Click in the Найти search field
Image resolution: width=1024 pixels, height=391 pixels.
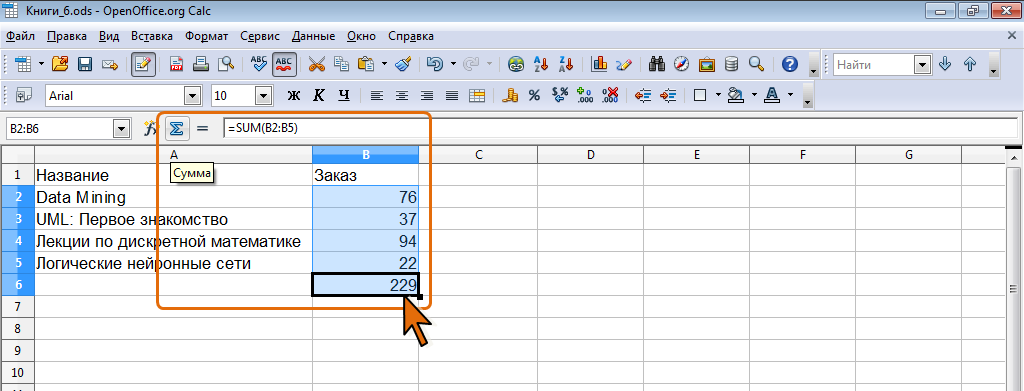pos(874,65)
